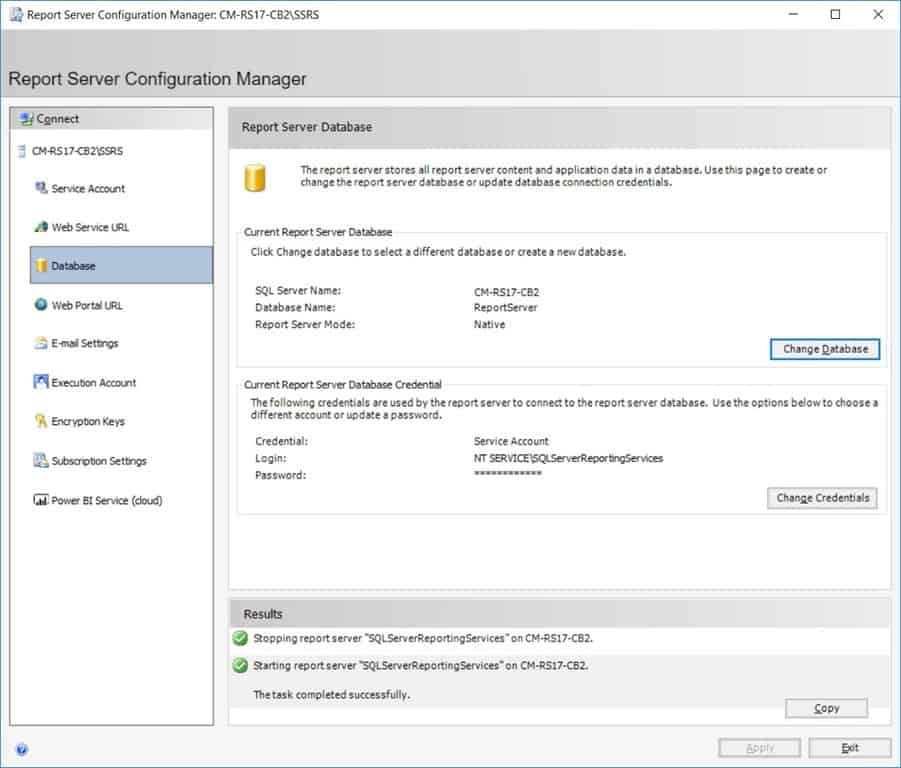Image resolution: width=901 pixels, height=768 pixels.
Task: Click the 'Report Server Mode:' label
Action: [305, 325]
